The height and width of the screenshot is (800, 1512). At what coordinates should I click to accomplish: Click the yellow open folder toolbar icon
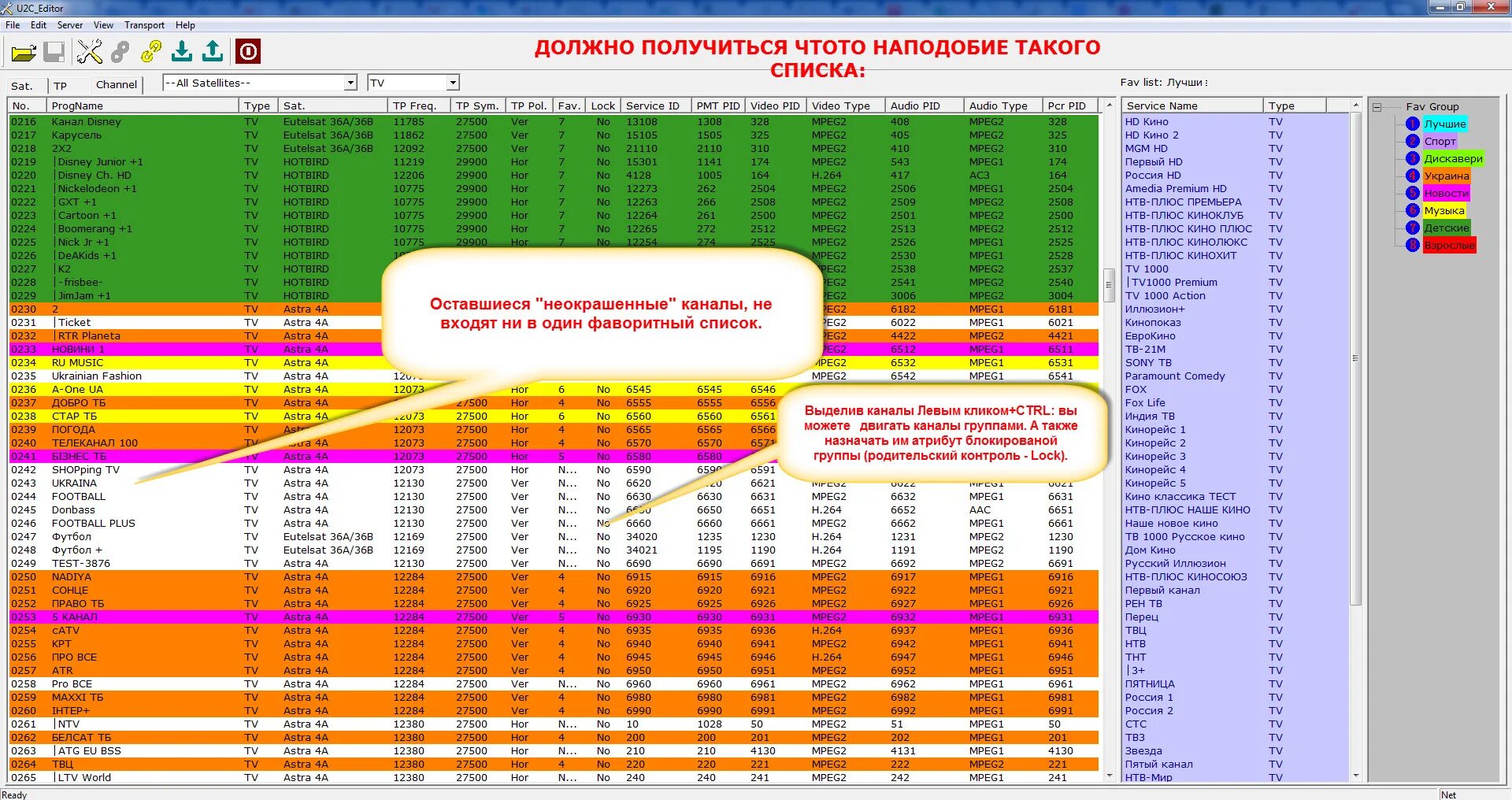[x=24, y=53]
